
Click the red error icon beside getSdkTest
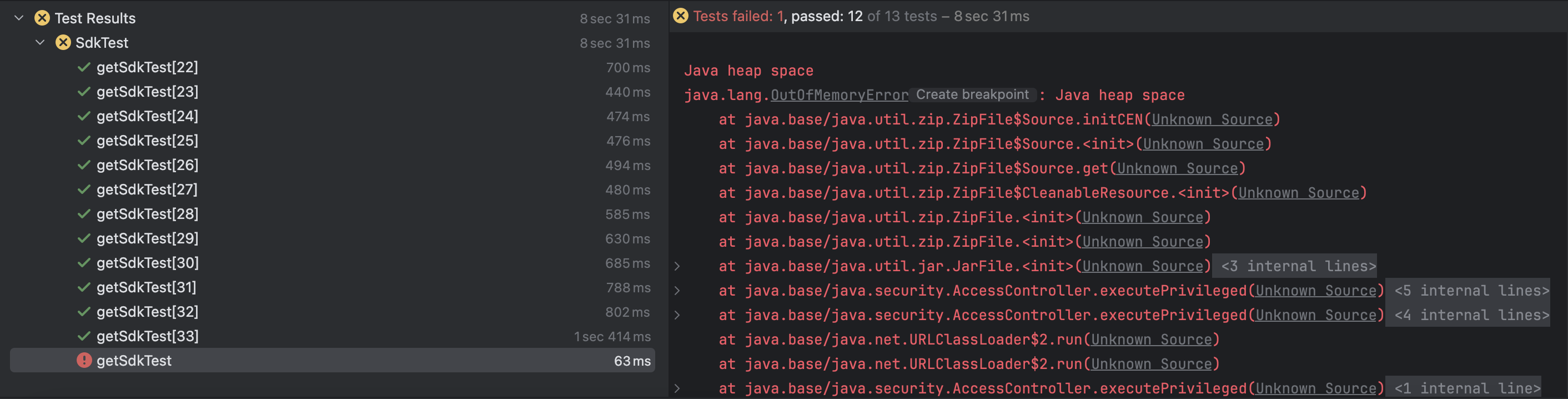(x=84, y=361)
